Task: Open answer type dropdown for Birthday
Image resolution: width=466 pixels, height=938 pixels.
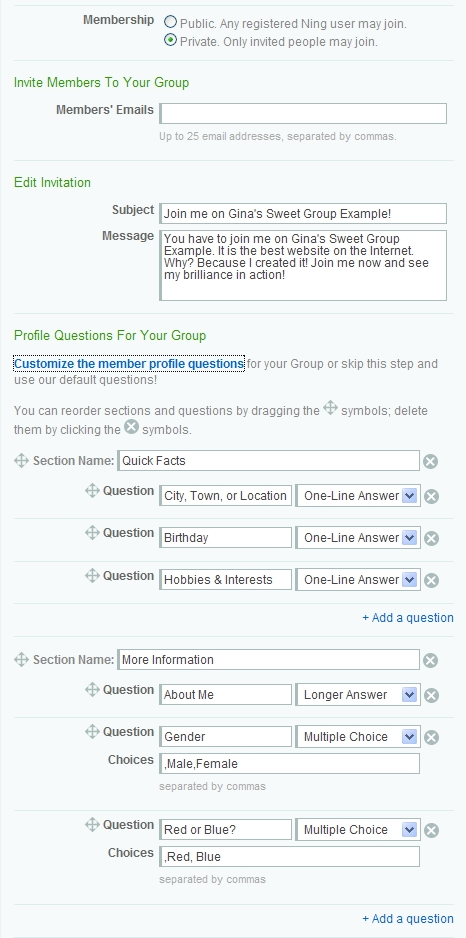Action: (x=358, y=538)
